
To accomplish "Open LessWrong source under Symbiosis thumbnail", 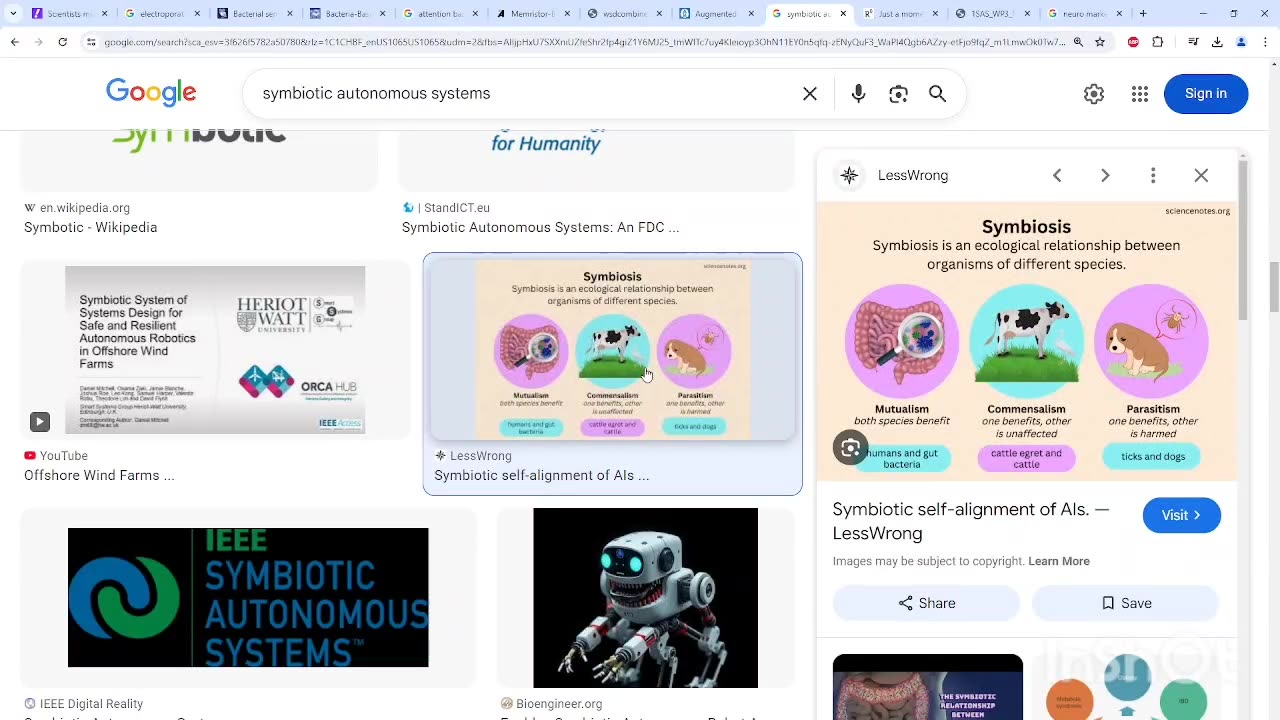I will [481, 455].
